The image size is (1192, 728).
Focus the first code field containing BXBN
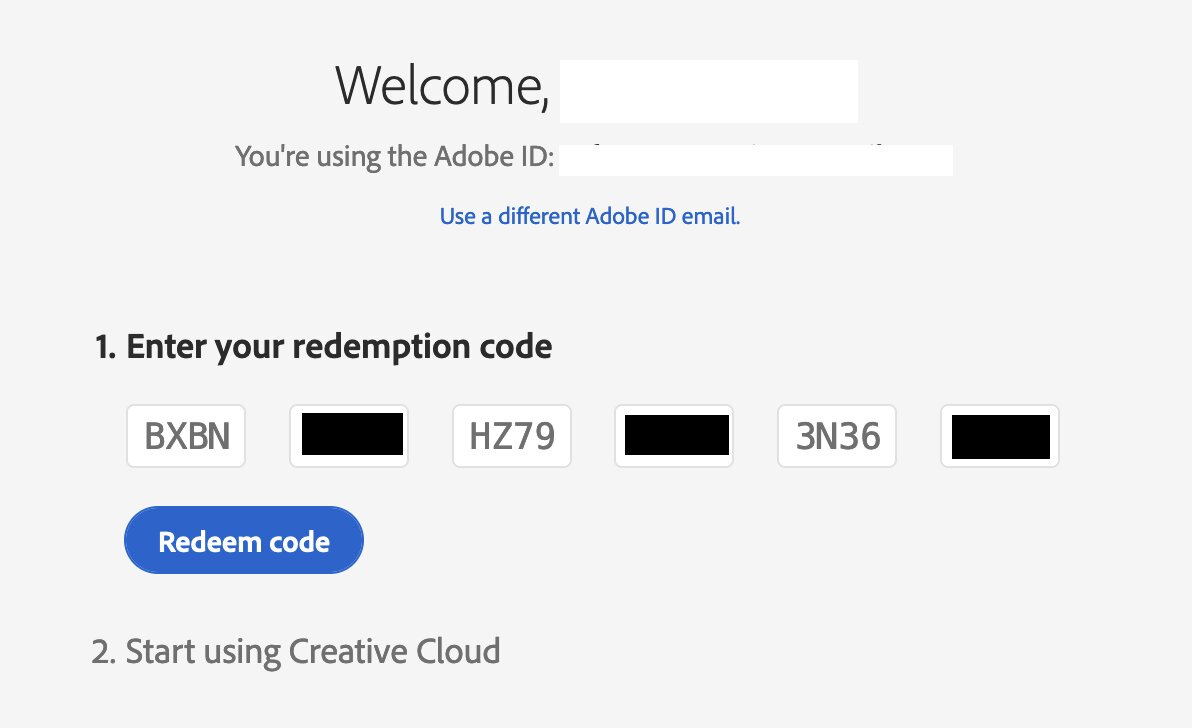pyautogui.click(x=187, y=436)
